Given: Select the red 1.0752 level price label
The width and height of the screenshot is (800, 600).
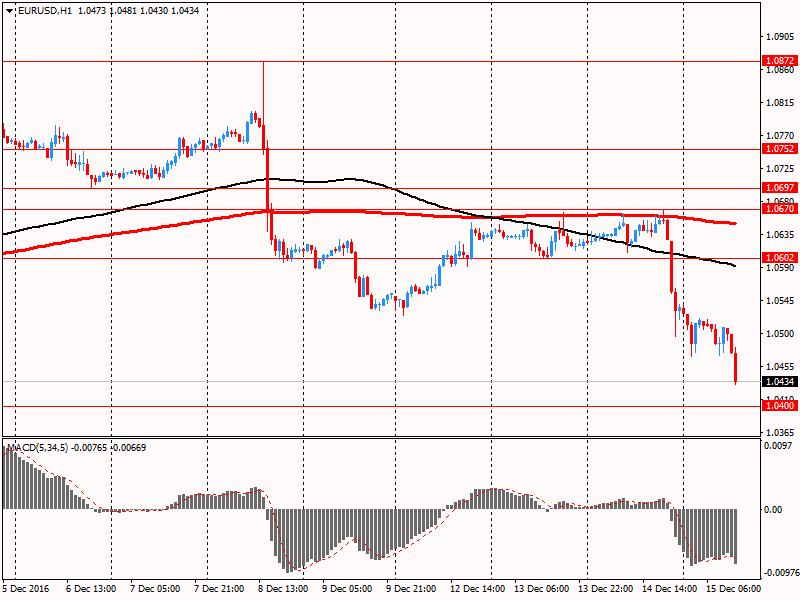Looking at the screenshot, I should [780, 149].
